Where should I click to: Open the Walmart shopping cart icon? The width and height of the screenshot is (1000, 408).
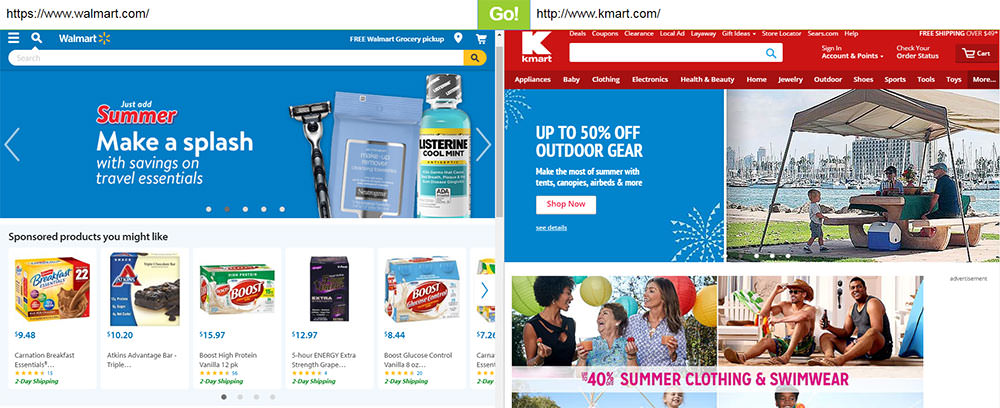[x=481, y=39]
